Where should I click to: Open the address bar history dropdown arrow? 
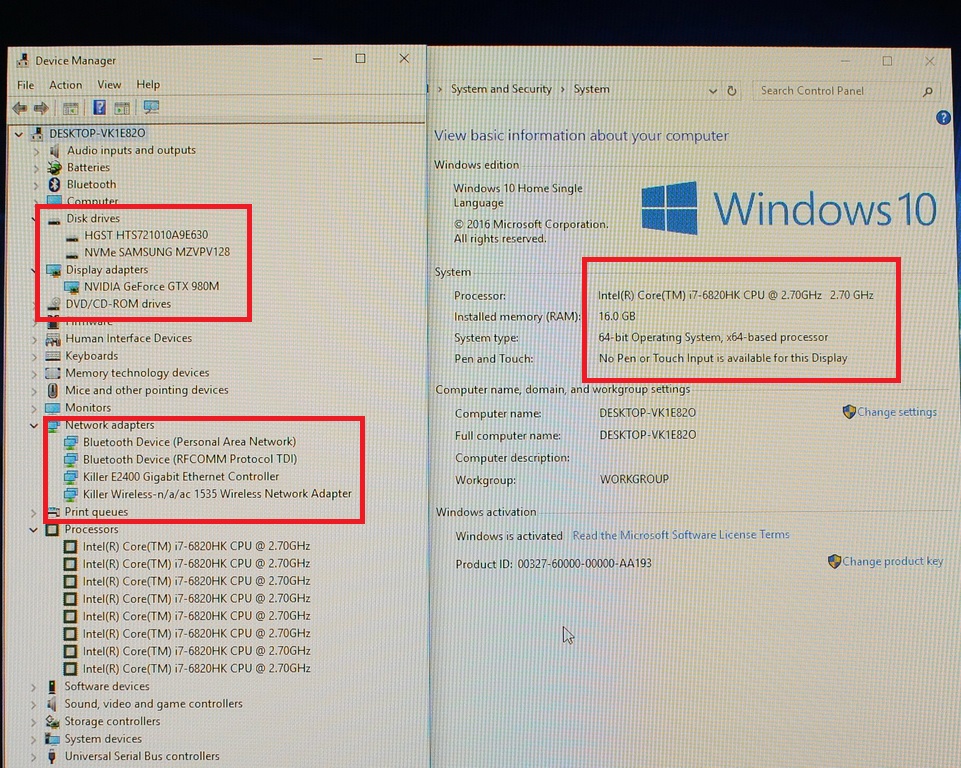713,91
